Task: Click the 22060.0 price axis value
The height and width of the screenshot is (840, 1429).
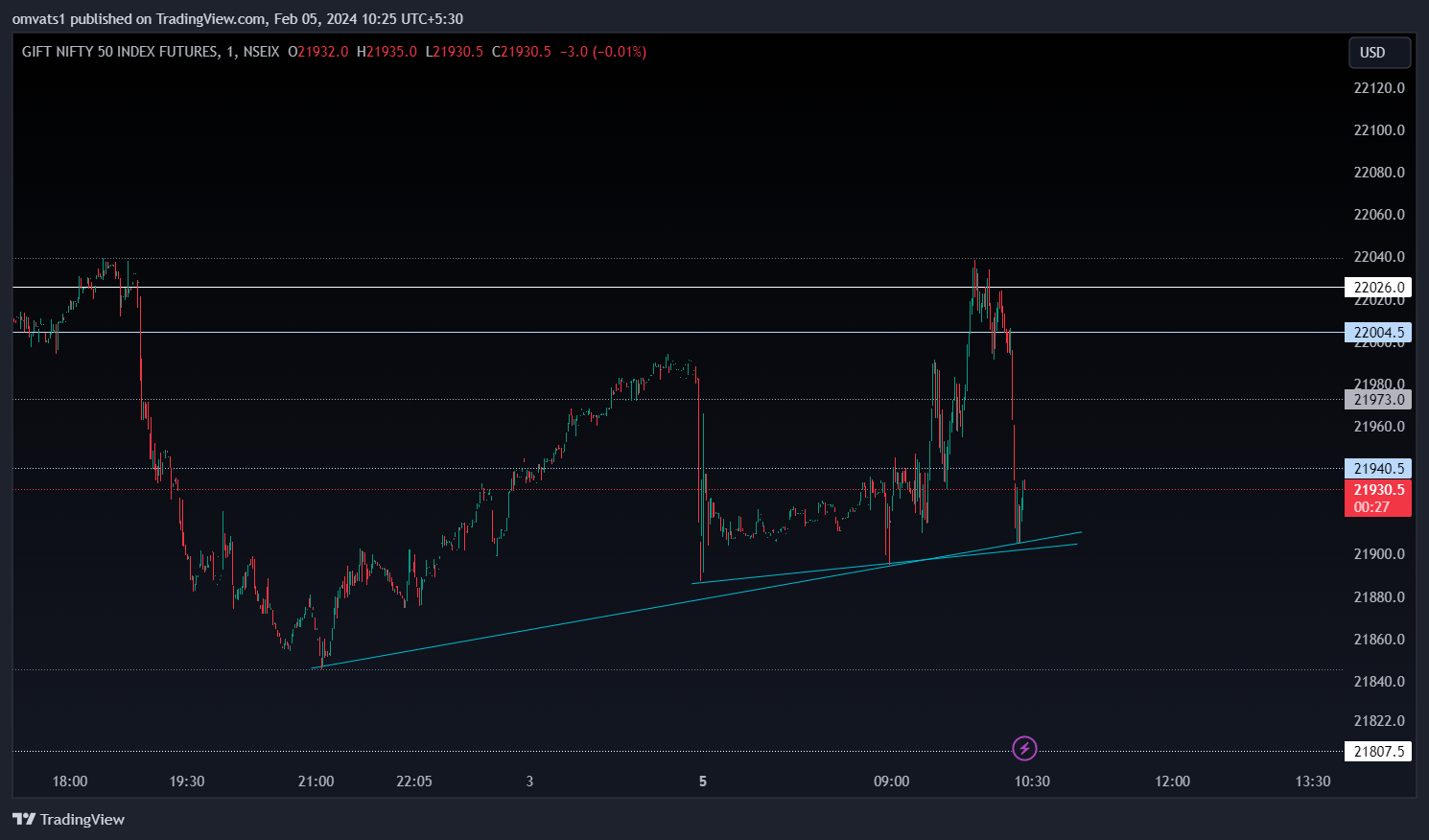Action: click(1379, 215)
